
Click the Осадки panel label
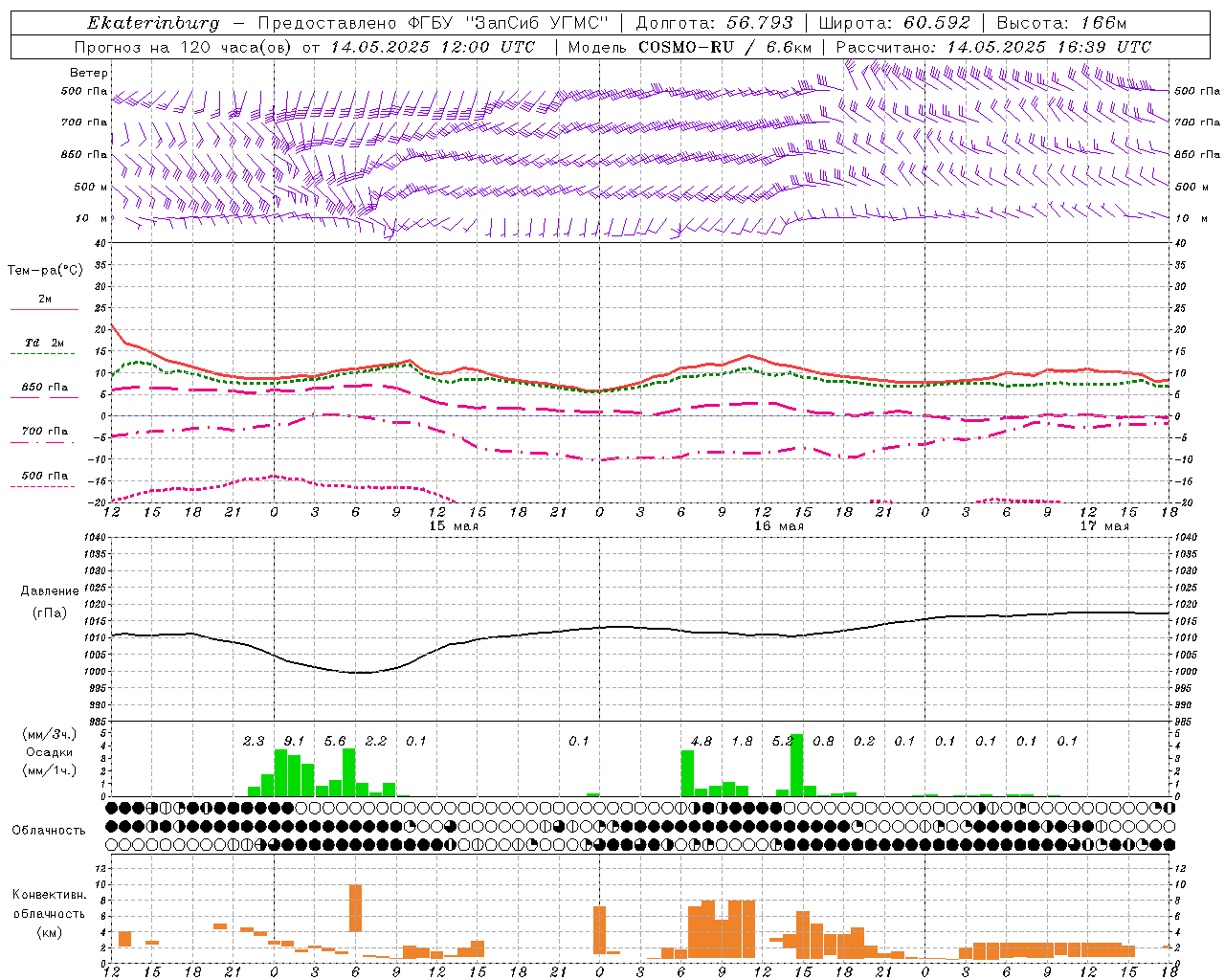pyautogui.click(x=48, y=752)
